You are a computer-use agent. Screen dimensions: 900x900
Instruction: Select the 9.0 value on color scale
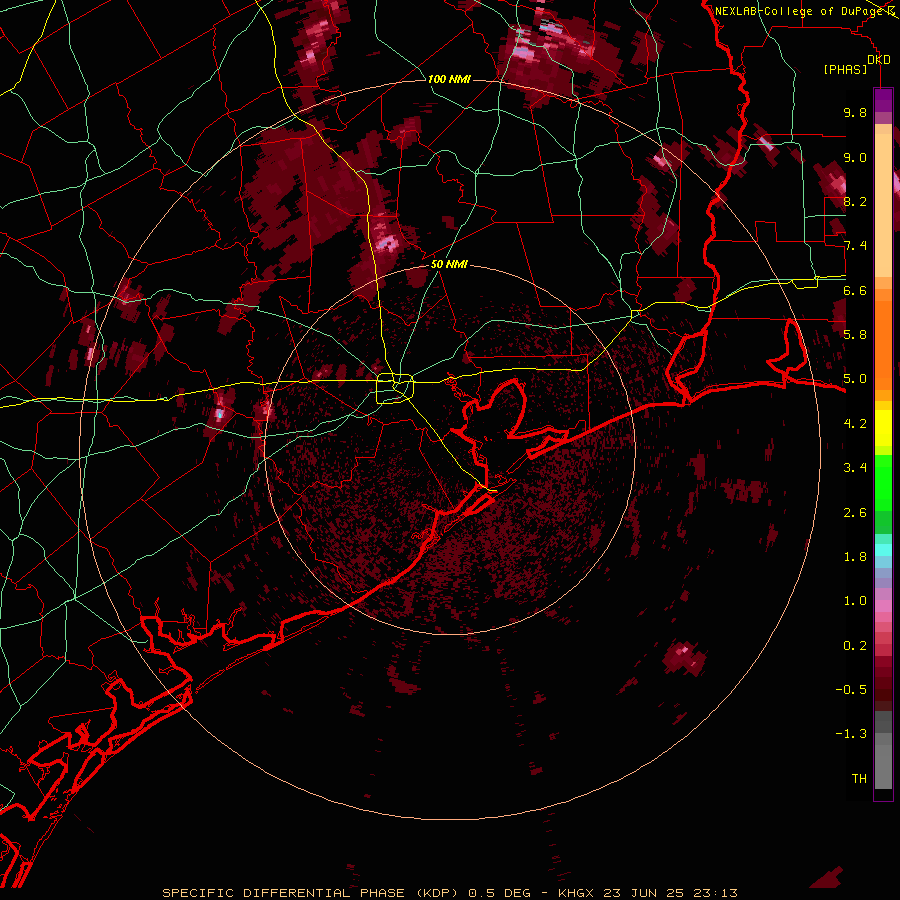[x=855, y=157]
